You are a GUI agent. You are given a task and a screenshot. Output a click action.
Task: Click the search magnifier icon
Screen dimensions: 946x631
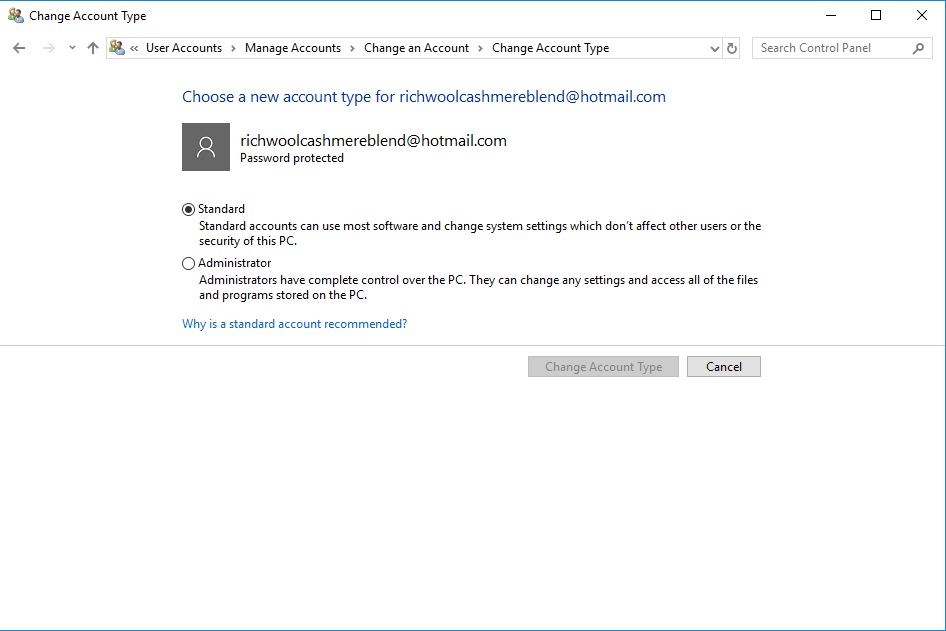coord(919,47)
